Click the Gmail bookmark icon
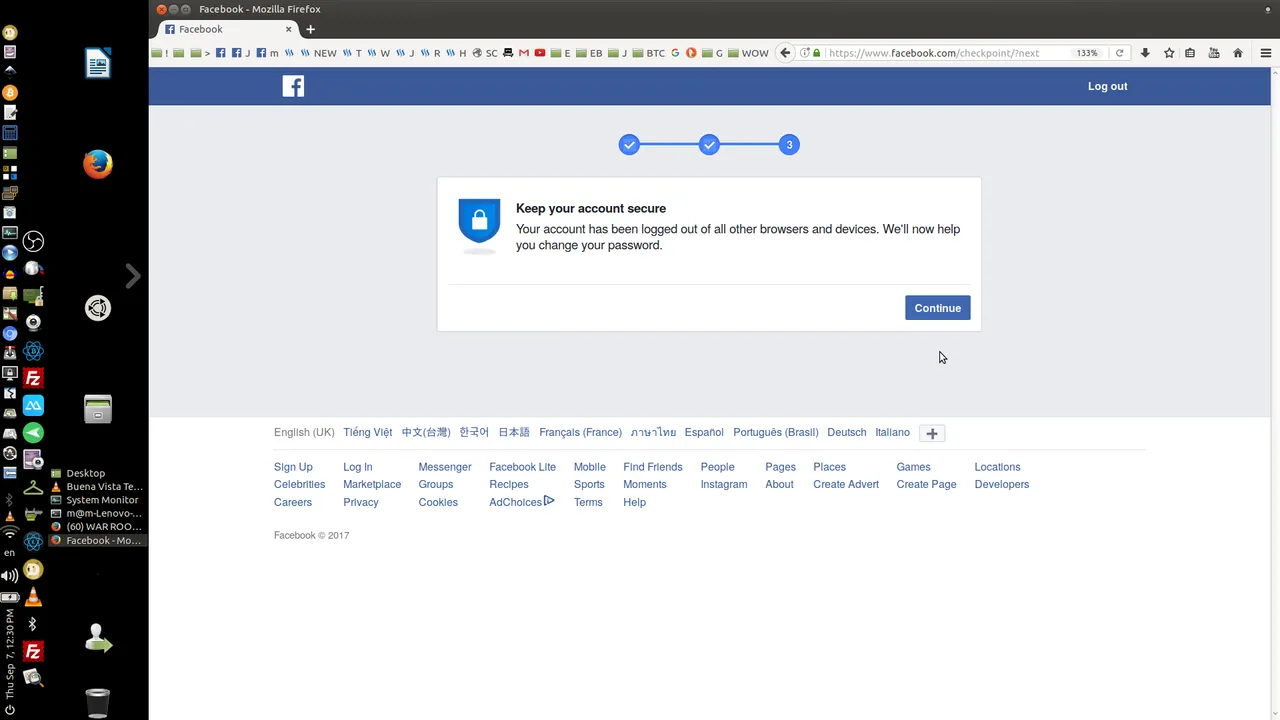Image resolution: width=1280 pixels, height=720 pixels. click(523, 53)
